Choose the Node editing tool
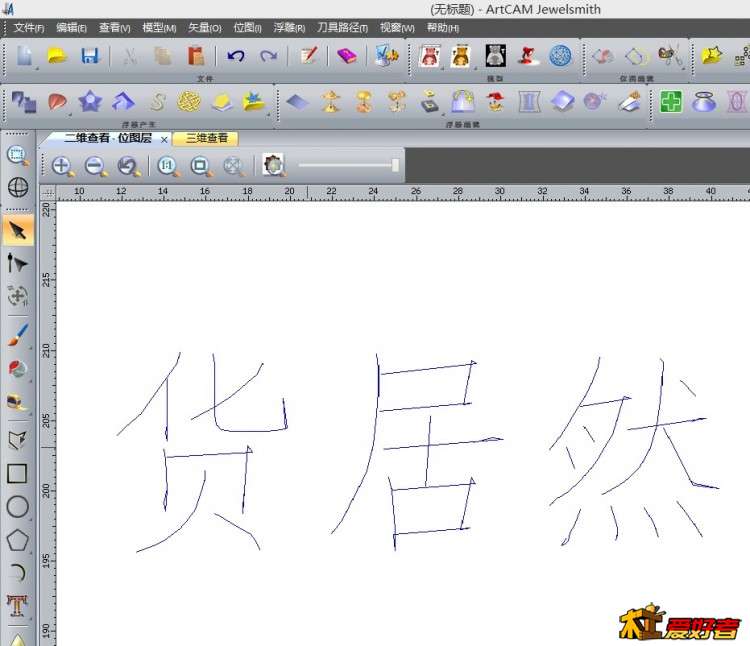The image size is (750, 646). pos(18,263)
